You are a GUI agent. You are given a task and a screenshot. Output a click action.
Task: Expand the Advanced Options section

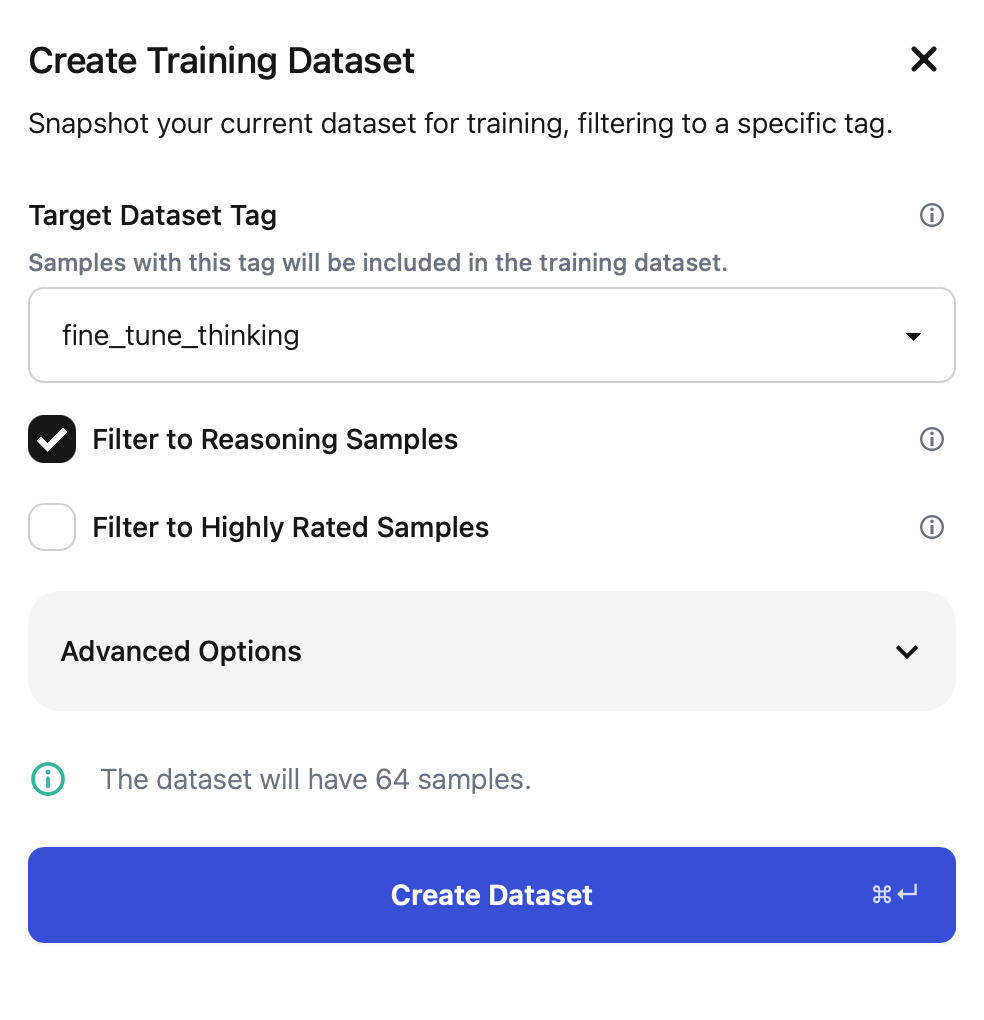tap(491, 652)
